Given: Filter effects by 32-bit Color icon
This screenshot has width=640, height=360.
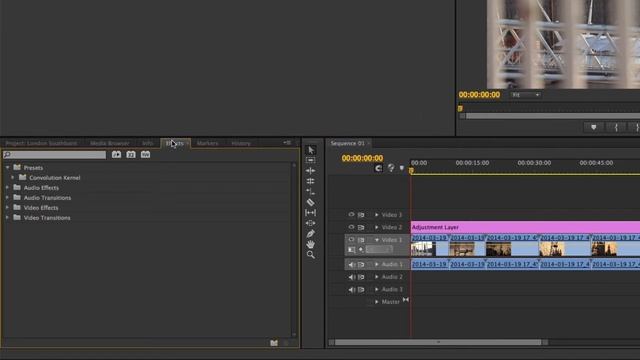Looking at the screenshot, I should click(131, 155).
